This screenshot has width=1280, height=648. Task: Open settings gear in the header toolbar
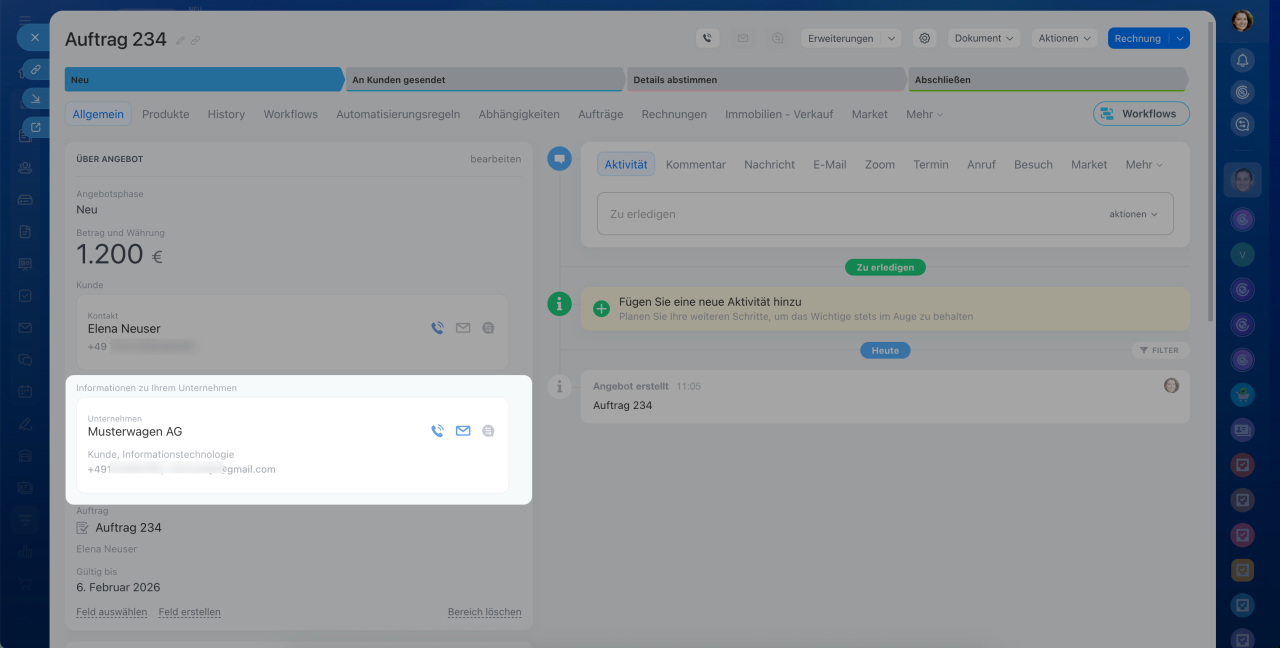click(925, 38)
